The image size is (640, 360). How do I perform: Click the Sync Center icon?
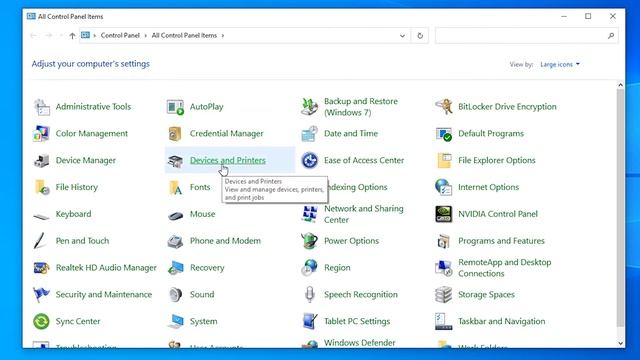(x=42, y=322)
